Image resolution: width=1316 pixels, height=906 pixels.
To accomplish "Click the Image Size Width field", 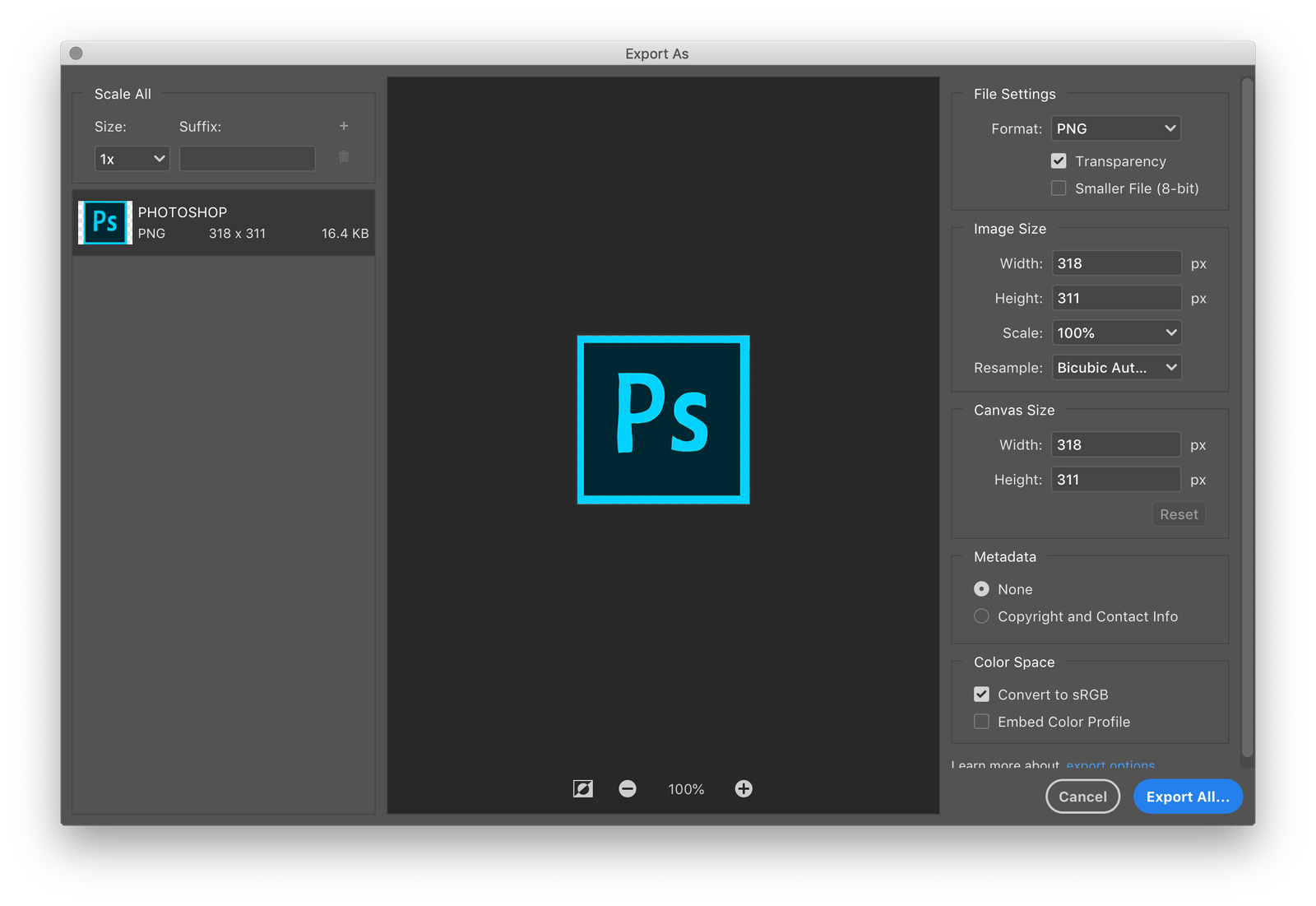I will coord(1116,263).
